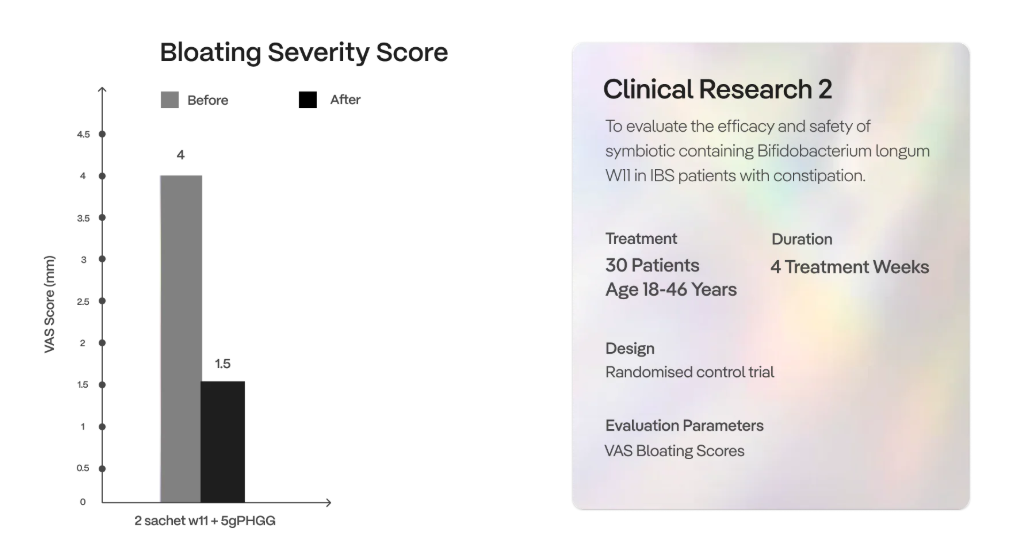Click the gray Before legend swatch
The height and width of the screenshot is (556, 1018).
tap(170, 100)
